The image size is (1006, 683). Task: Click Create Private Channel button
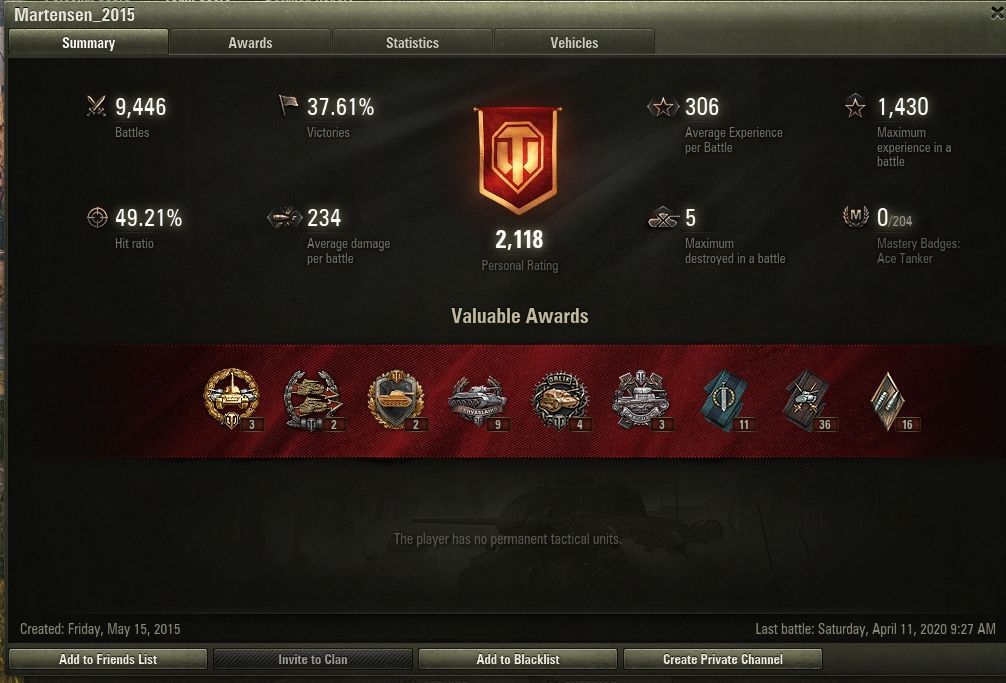tap(722, 659)
